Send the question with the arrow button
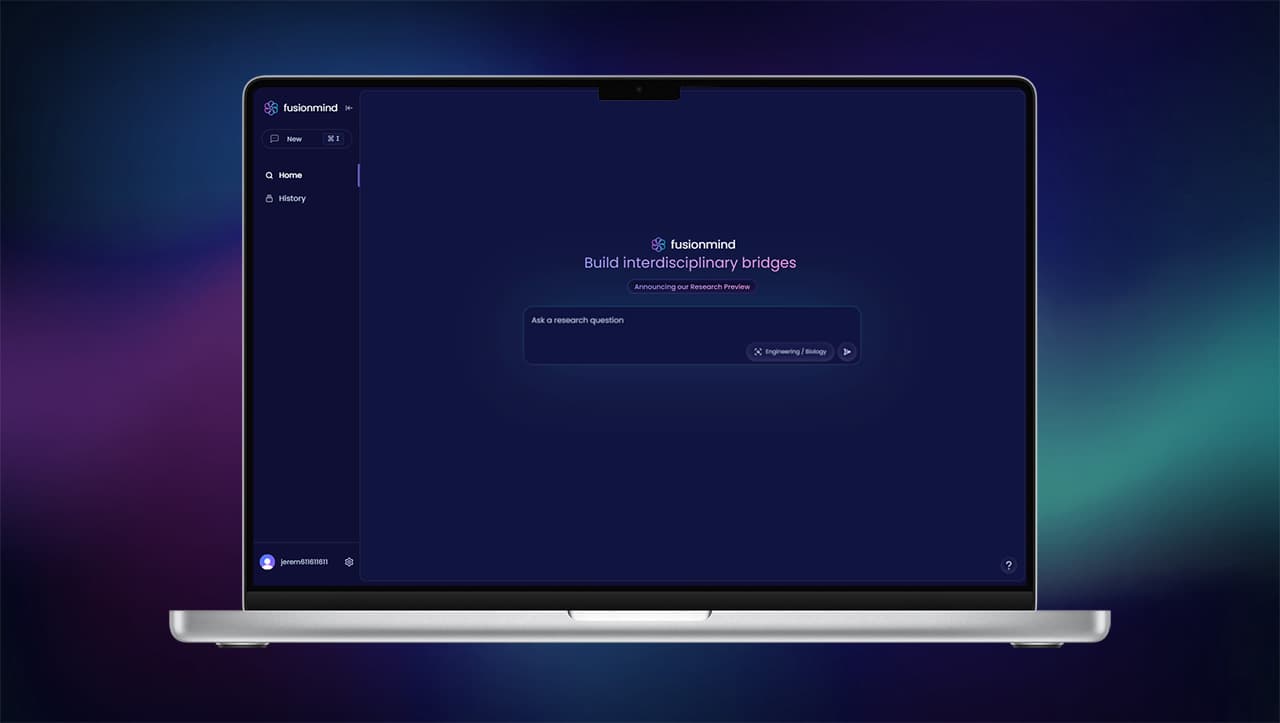Screen dimensions: 1280x723 click(x=847, y=352)
